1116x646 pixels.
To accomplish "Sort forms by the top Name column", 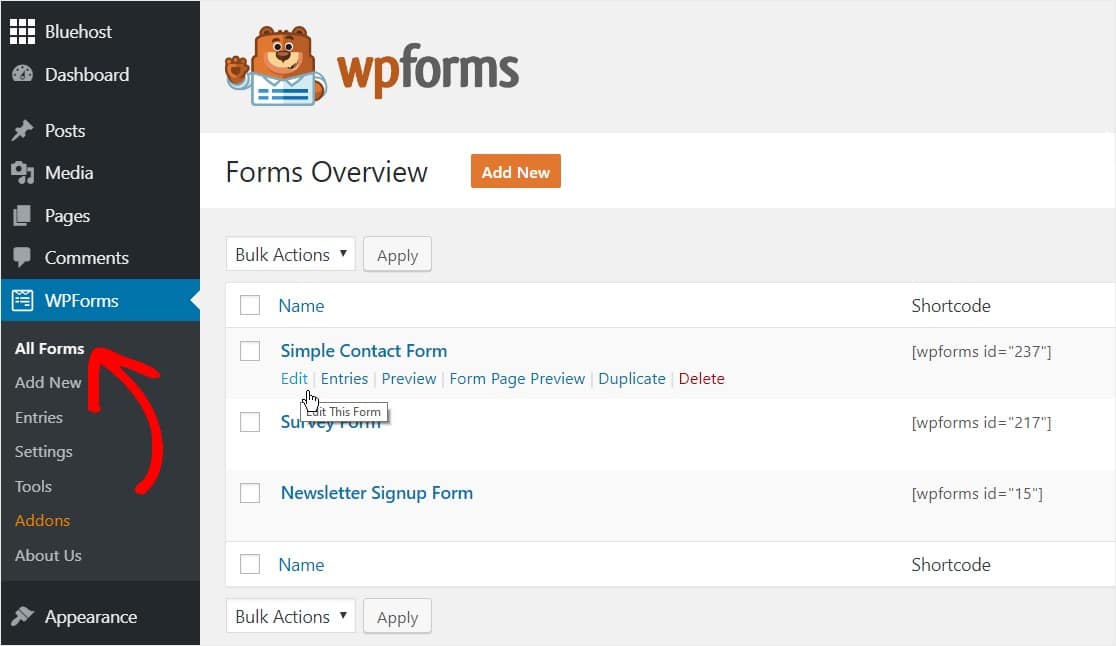I will pyautogui.click(x=301, y=306).
